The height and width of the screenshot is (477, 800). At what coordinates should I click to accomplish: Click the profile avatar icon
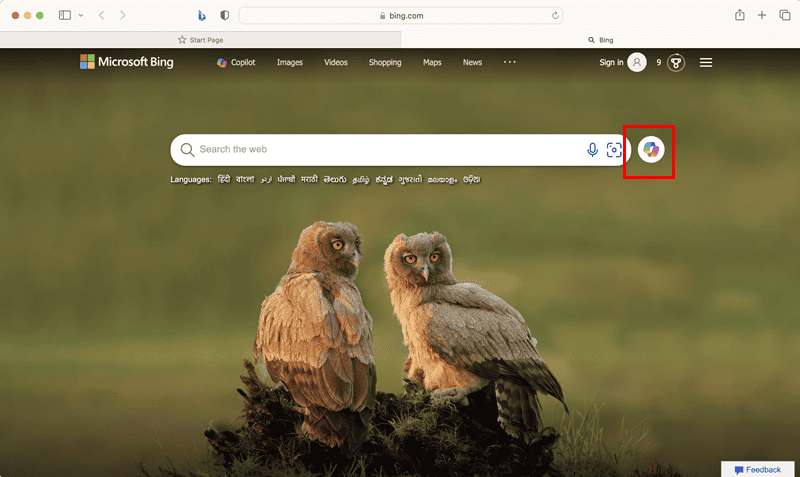coord(637,62)
